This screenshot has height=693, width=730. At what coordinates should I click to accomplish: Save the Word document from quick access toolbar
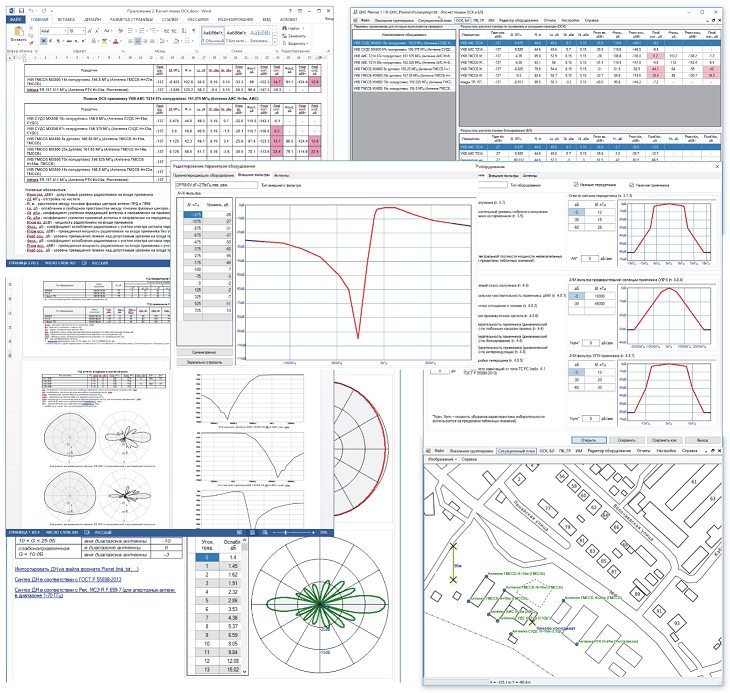click(x=21, y=11)
